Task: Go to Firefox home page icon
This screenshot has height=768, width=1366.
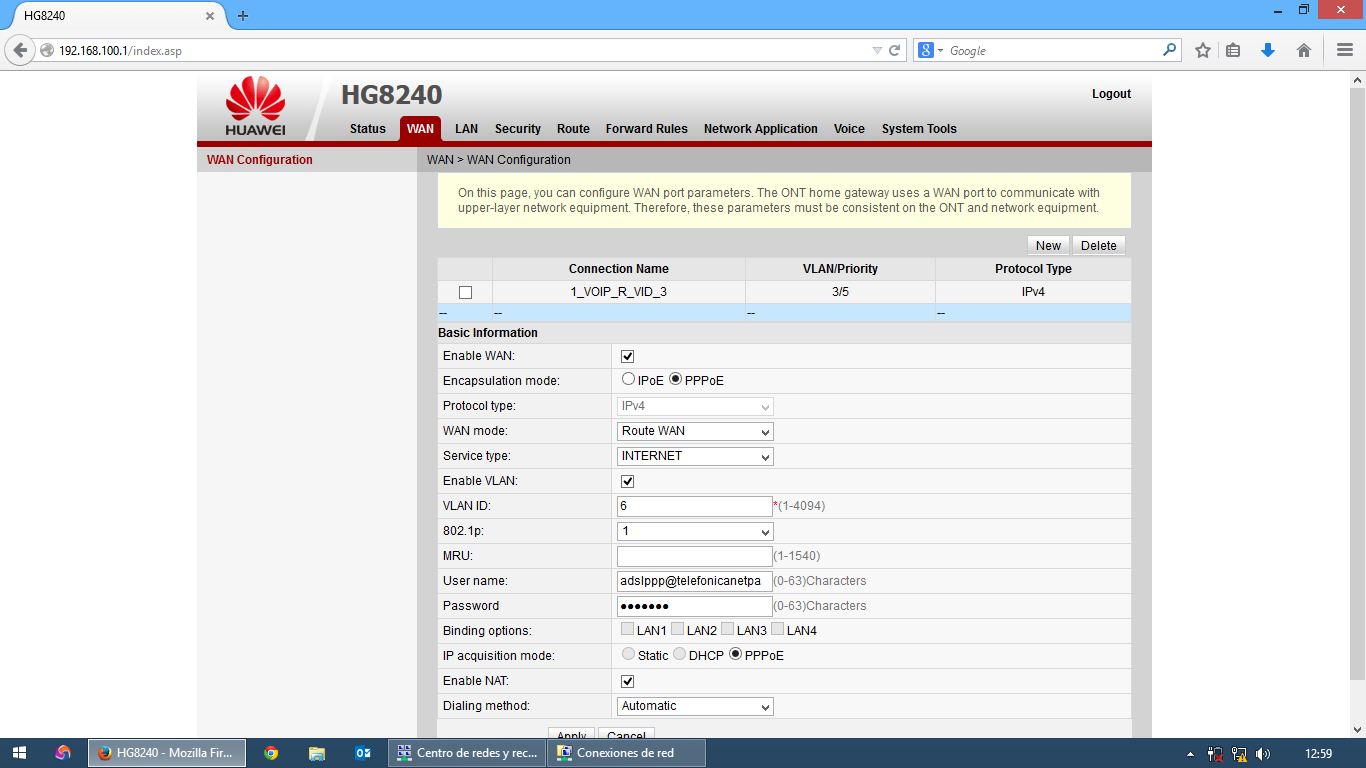Action: pyautogui.click(x=1304, y=50)
